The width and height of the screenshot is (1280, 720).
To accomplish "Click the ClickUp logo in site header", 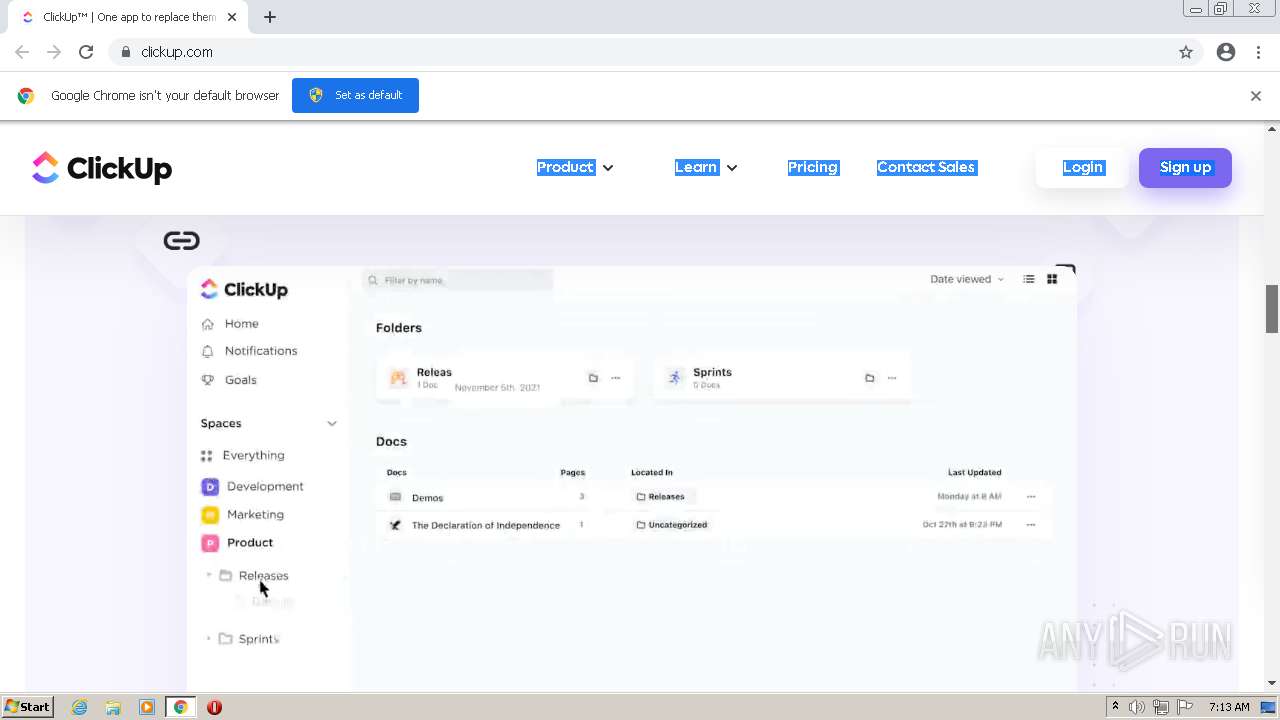I will [x=102, y=168].
